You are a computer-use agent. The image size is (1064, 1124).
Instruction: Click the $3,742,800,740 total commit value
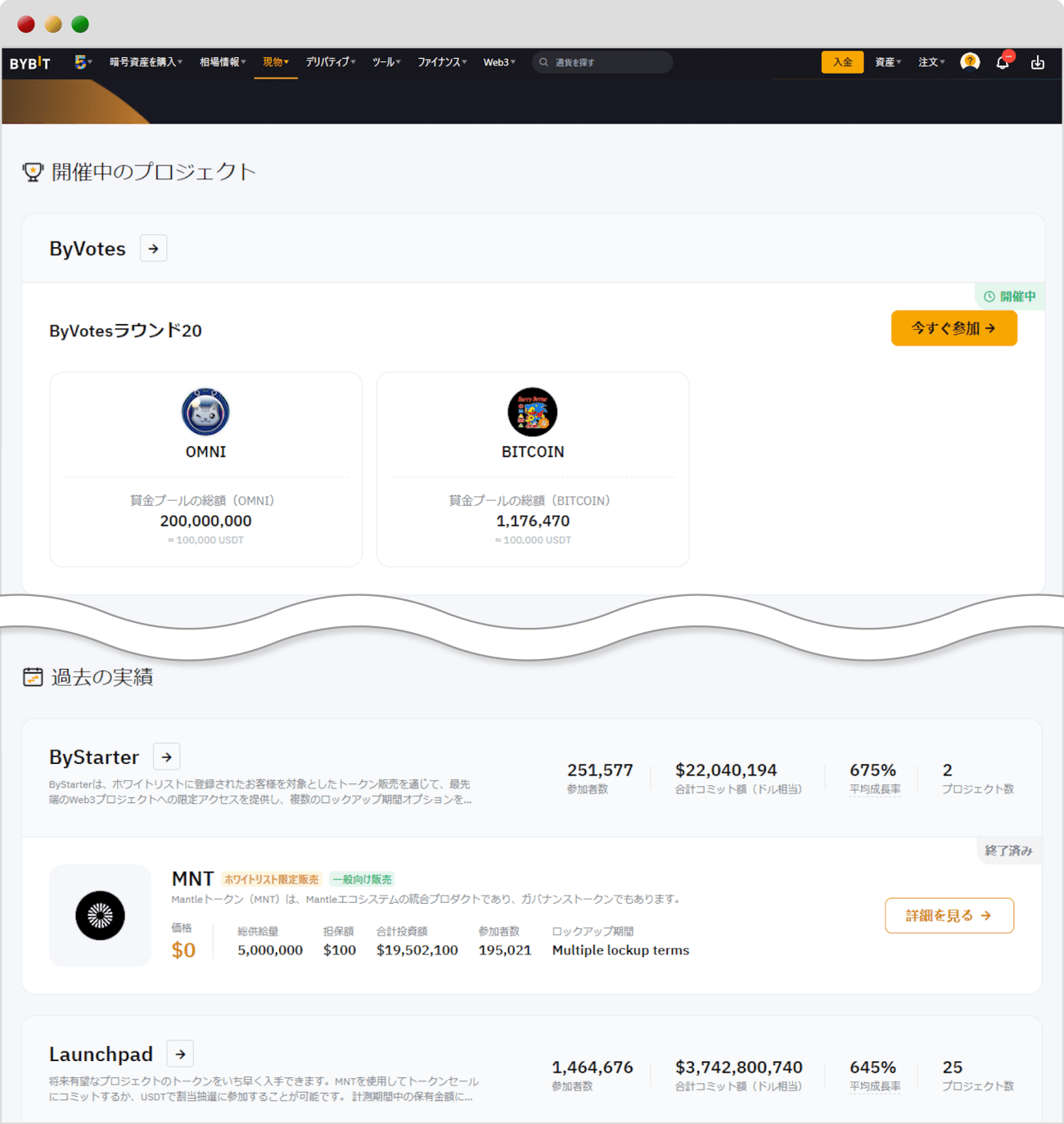click(x=739, y=1068)
